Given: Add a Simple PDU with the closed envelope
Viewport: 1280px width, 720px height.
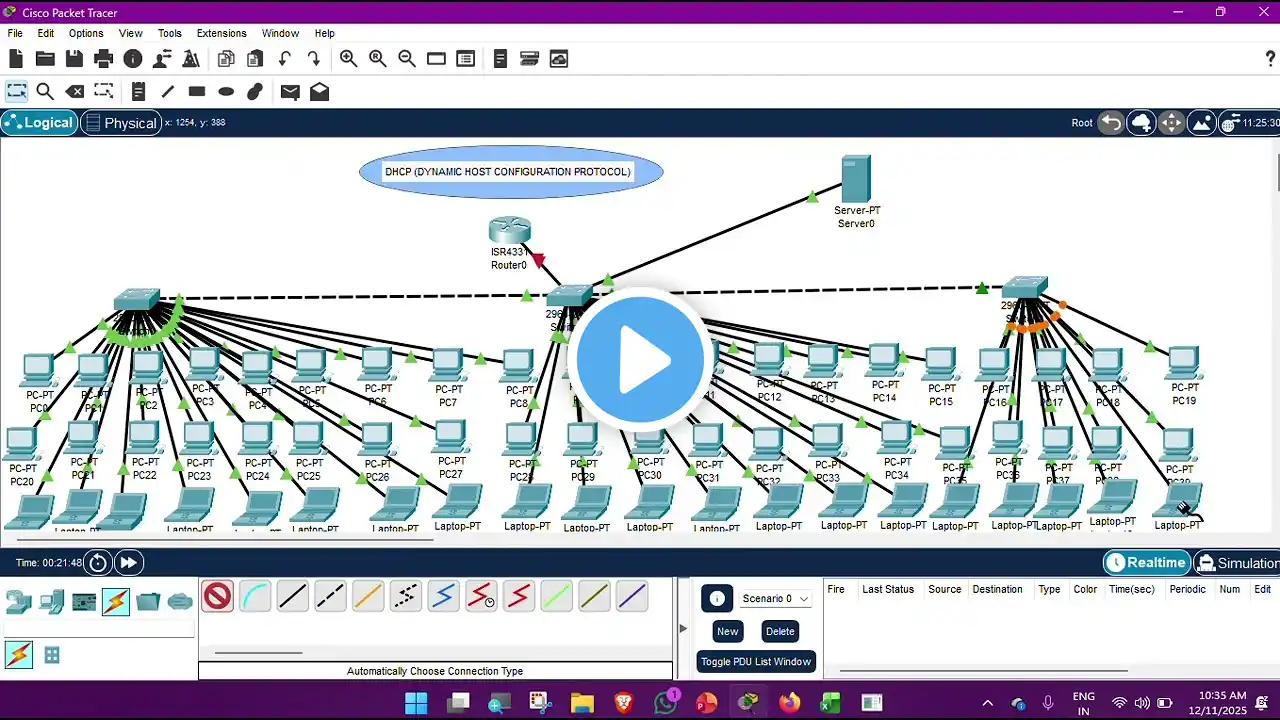Looking at the screenshot, I should coord(290,92).
